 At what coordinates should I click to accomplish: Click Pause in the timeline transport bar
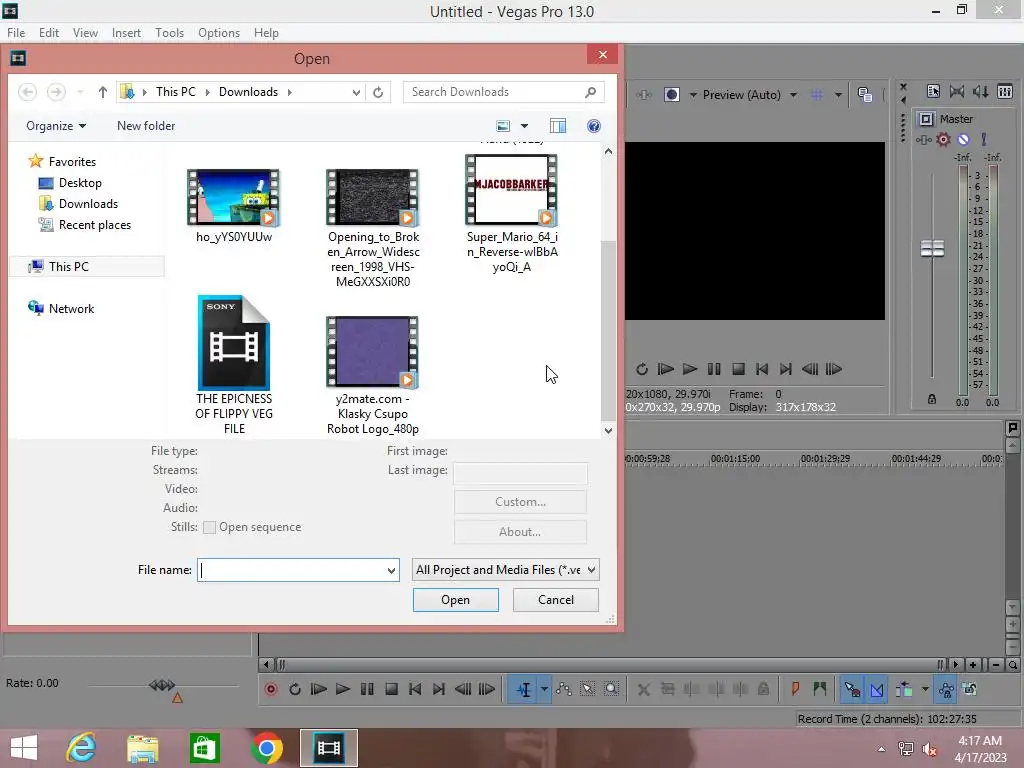pyautogui.click(x=367, y=689)
